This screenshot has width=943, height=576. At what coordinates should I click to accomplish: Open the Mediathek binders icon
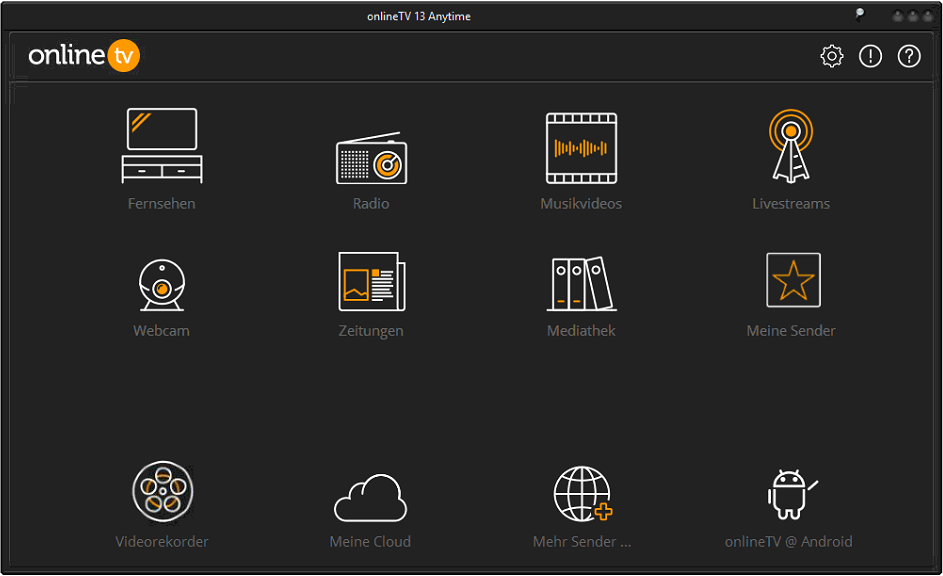tap(581, 284)
